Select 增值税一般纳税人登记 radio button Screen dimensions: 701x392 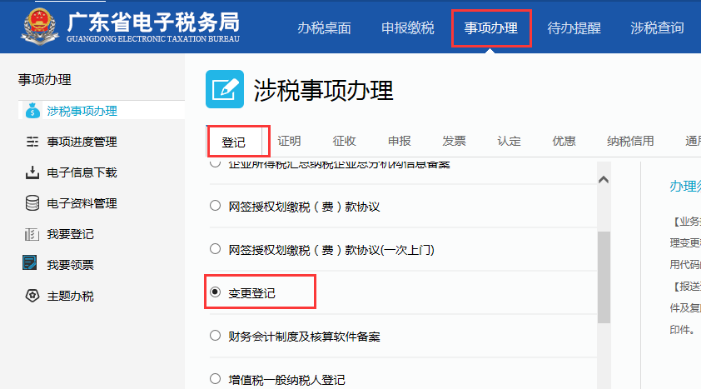pyautogui.click(x=215, y=379)
